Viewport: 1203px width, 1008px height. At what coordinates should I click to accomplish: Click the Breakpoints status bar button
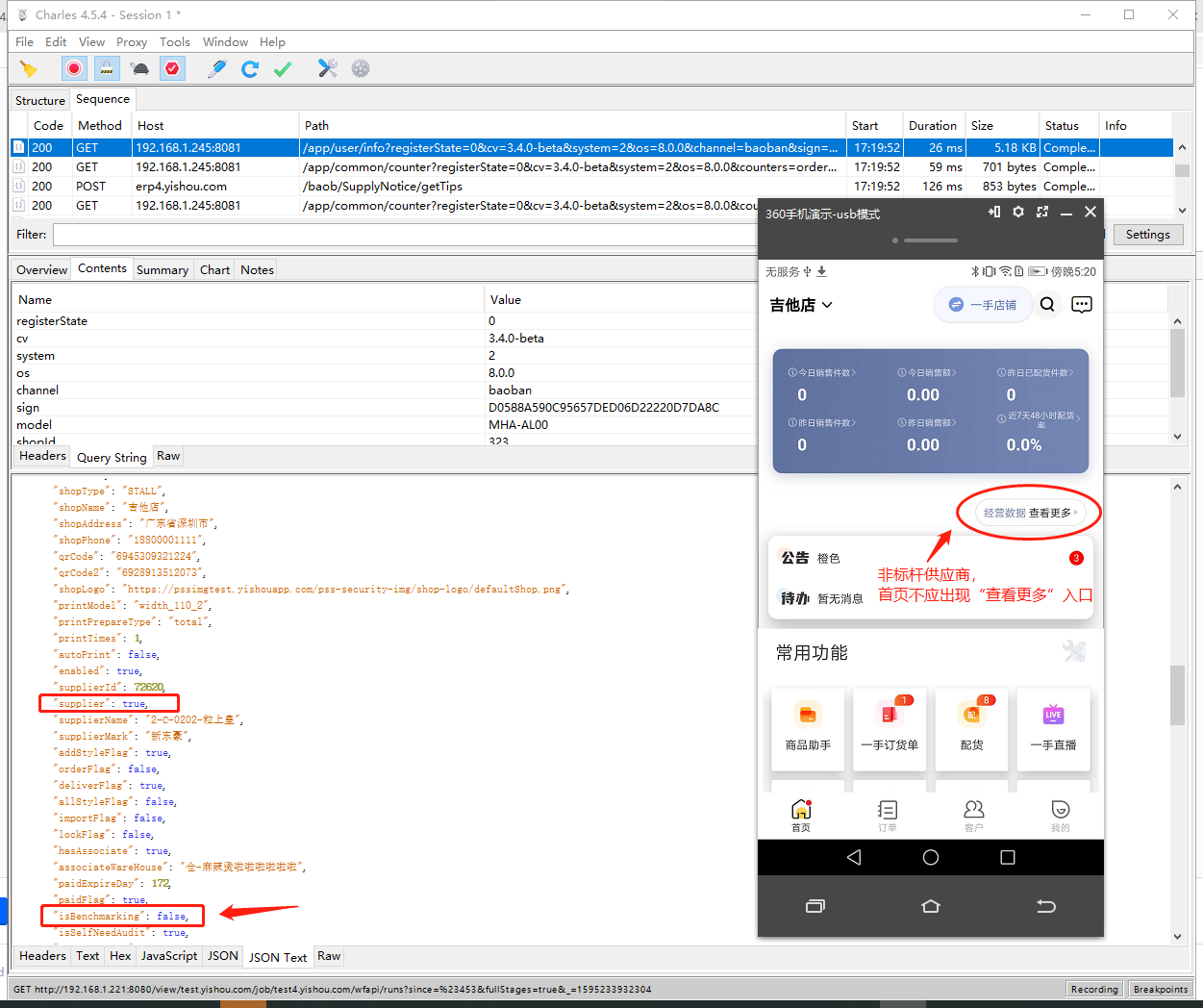(x=1161, y=989)
